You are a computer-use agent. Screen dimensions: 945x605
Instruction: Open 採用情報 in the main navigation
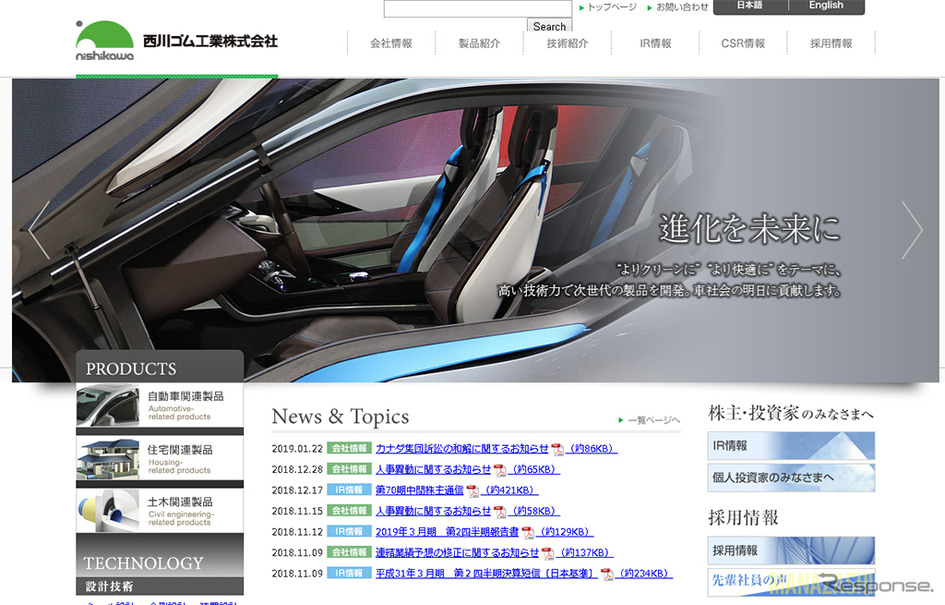pos(831,43)
